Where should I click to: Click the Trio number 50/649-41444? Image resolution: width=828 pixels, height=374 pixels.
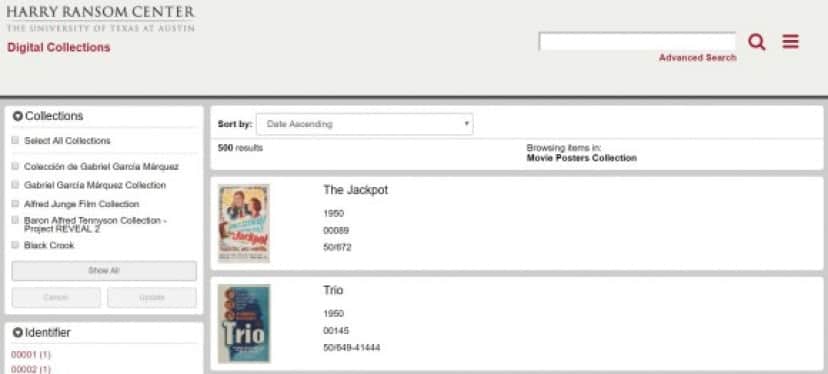[x=352, y=348]
